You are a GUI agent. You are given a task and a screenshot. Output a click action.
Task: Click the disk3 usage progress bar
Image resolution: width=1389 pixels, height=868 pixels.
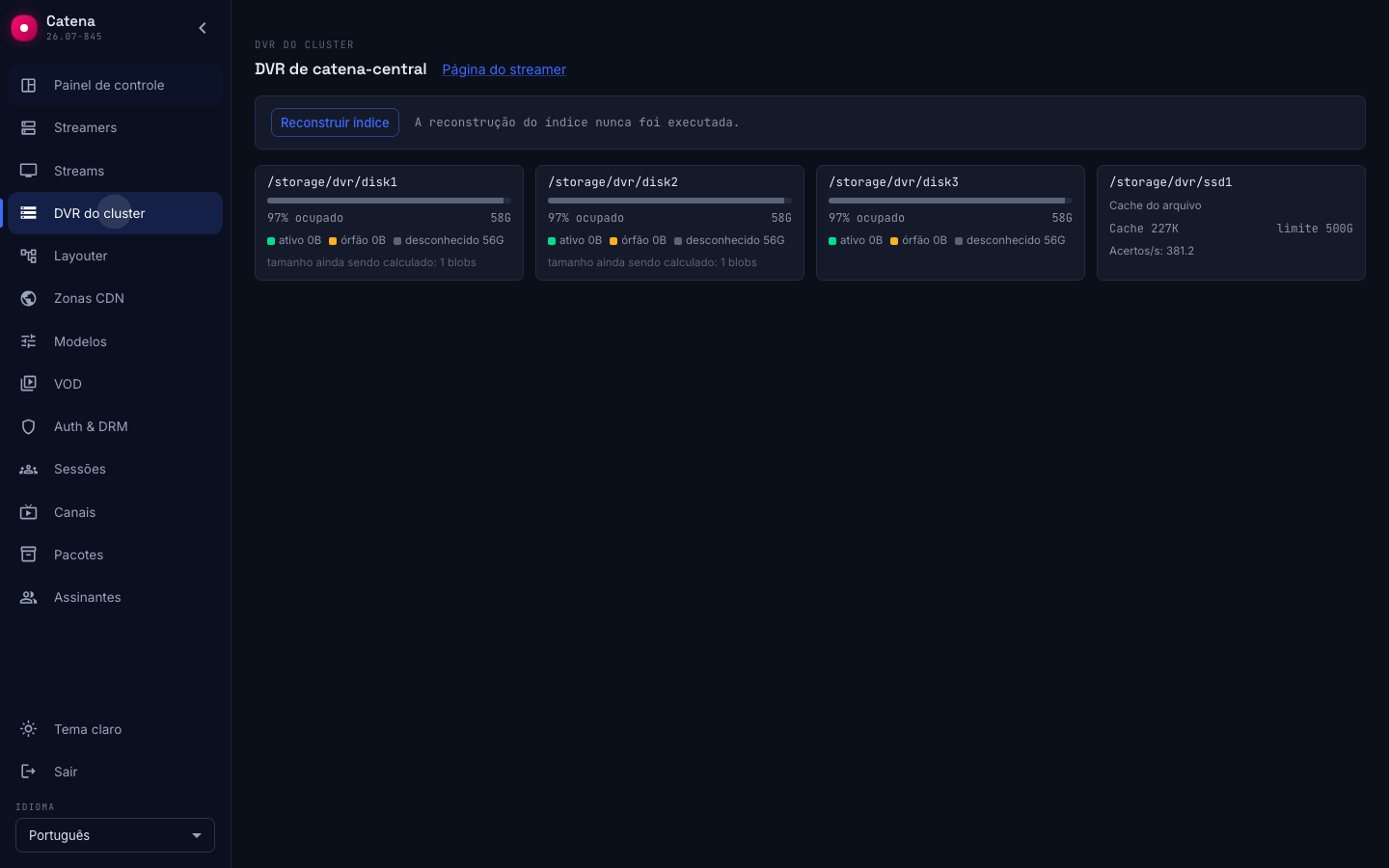point(950,201)
